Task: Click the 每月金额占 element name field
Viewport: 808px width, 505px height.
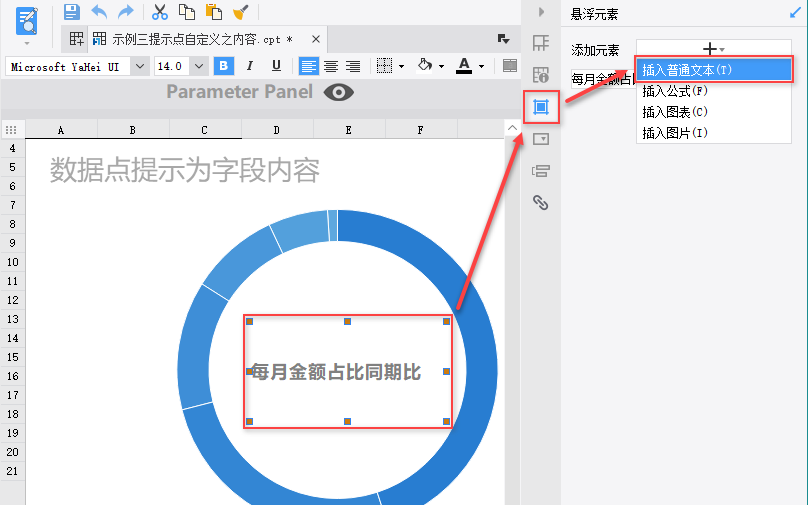Action: (x=603, y=79)
